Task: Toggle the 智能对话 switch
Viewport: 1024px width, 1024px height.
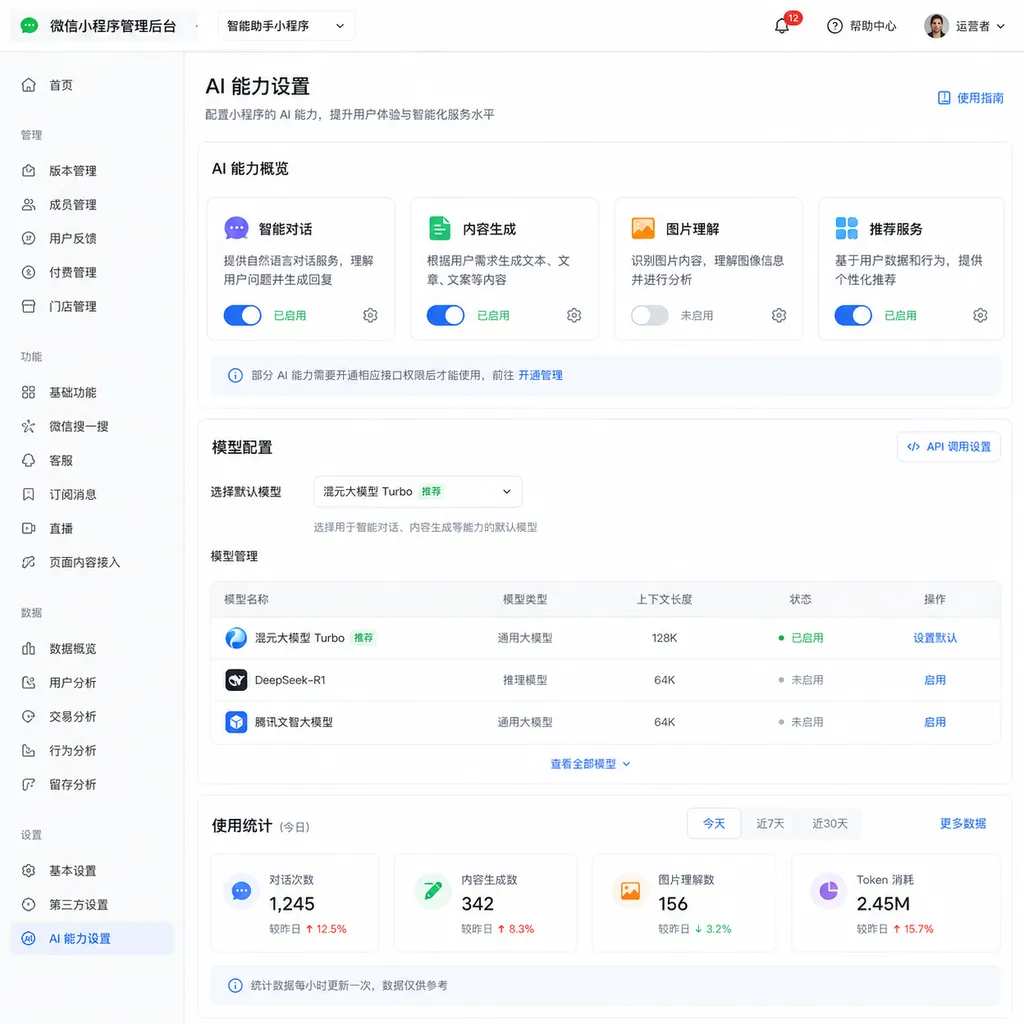Action: coord(242,315)
